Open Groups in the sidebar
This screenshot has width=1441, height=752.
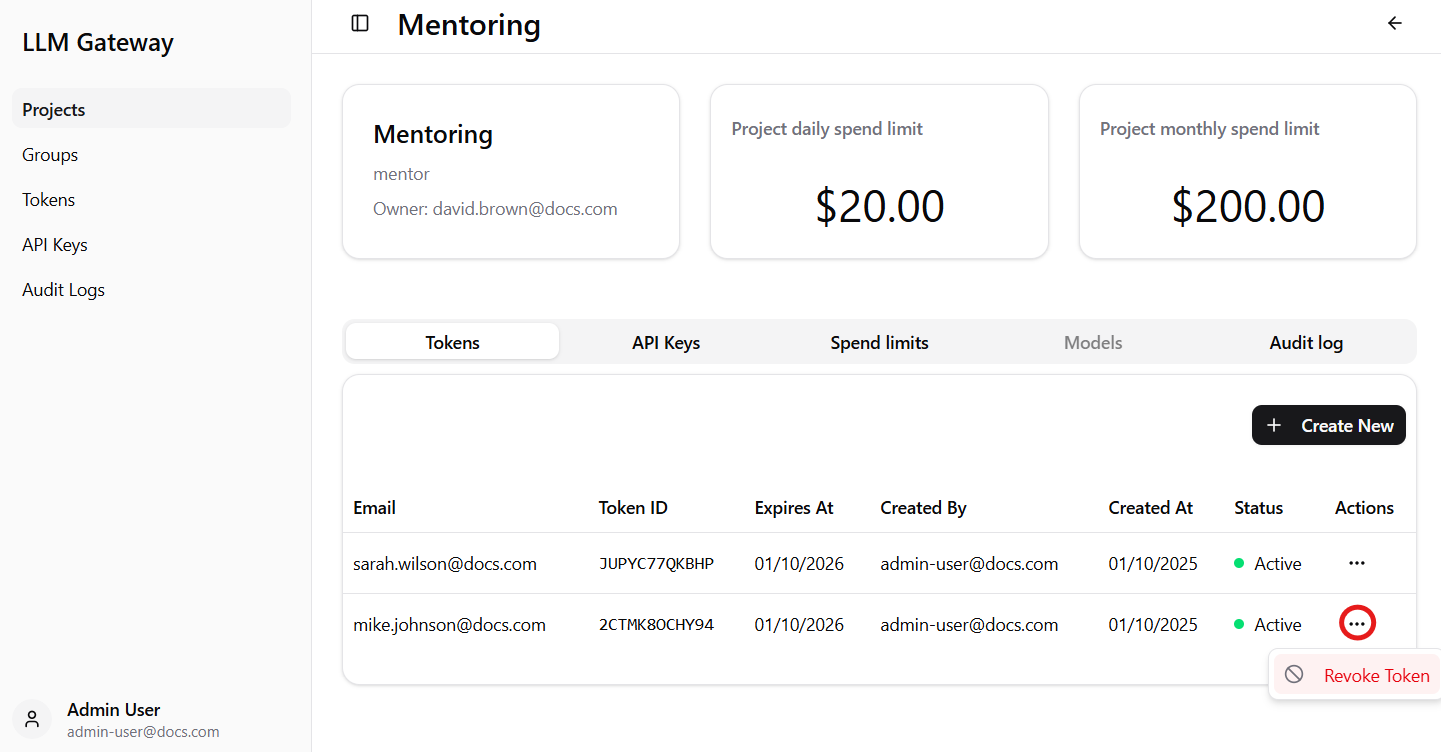tap(50, 155)
